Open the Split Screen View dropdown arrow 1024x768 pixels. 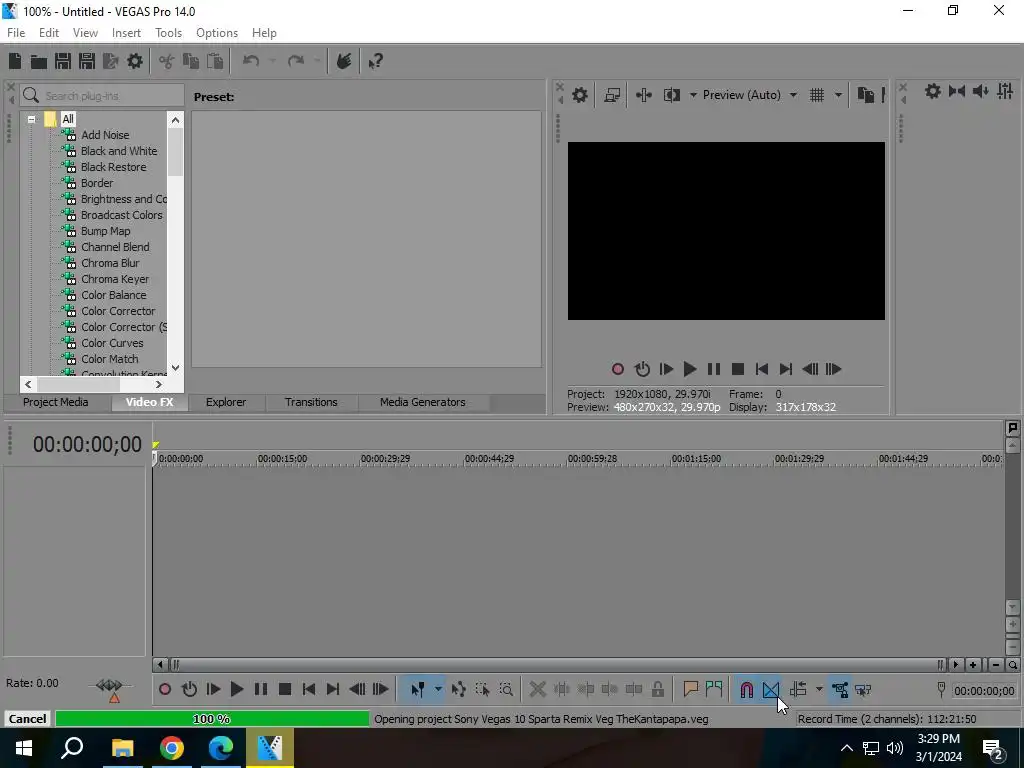coord(693,95)
